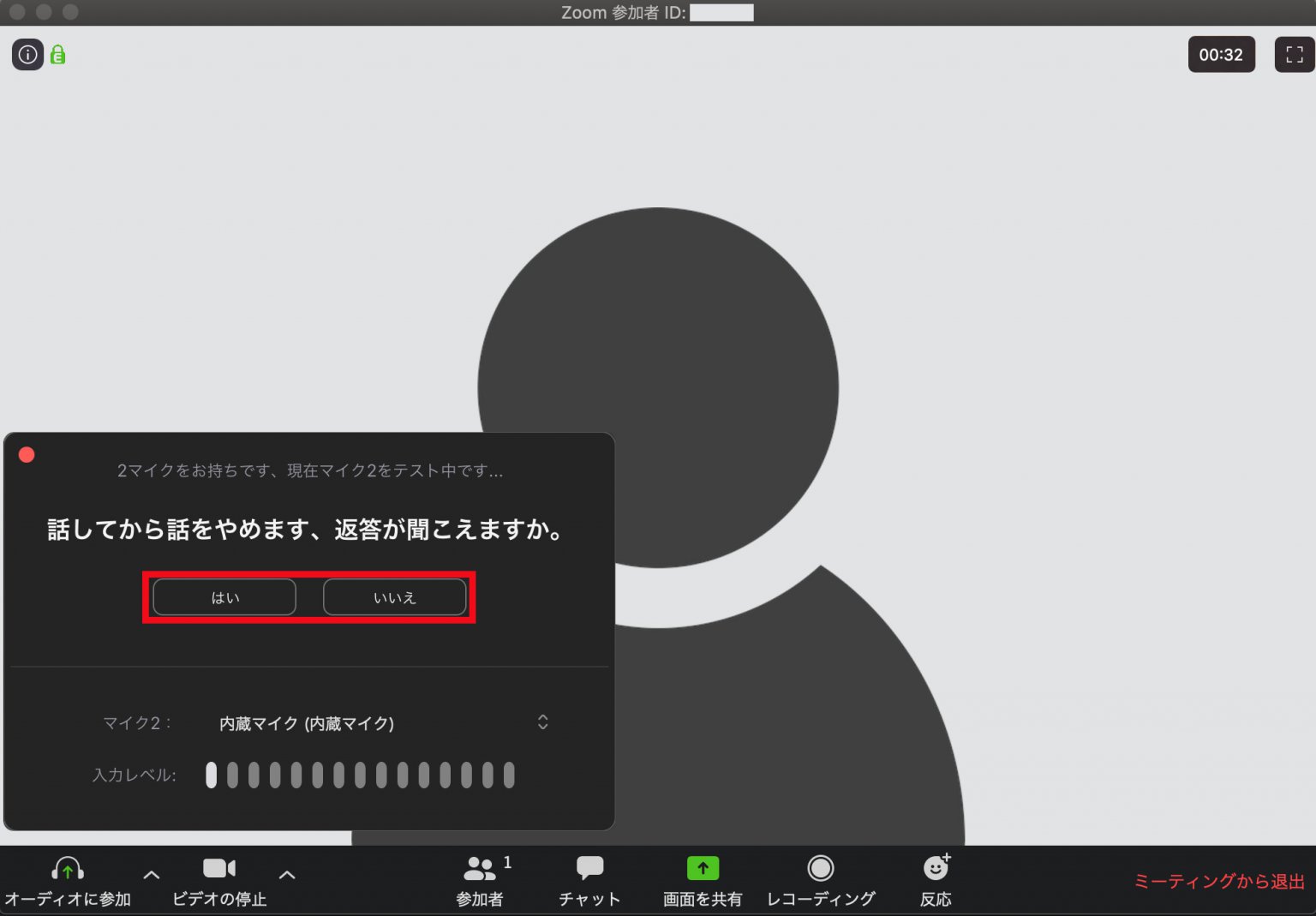Click the meeting information icon top left

[x=27, y=54]
